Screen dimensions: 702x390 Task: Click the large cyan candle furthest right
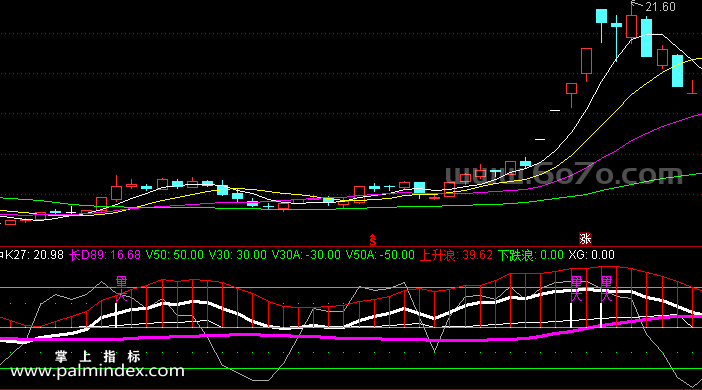677,71
